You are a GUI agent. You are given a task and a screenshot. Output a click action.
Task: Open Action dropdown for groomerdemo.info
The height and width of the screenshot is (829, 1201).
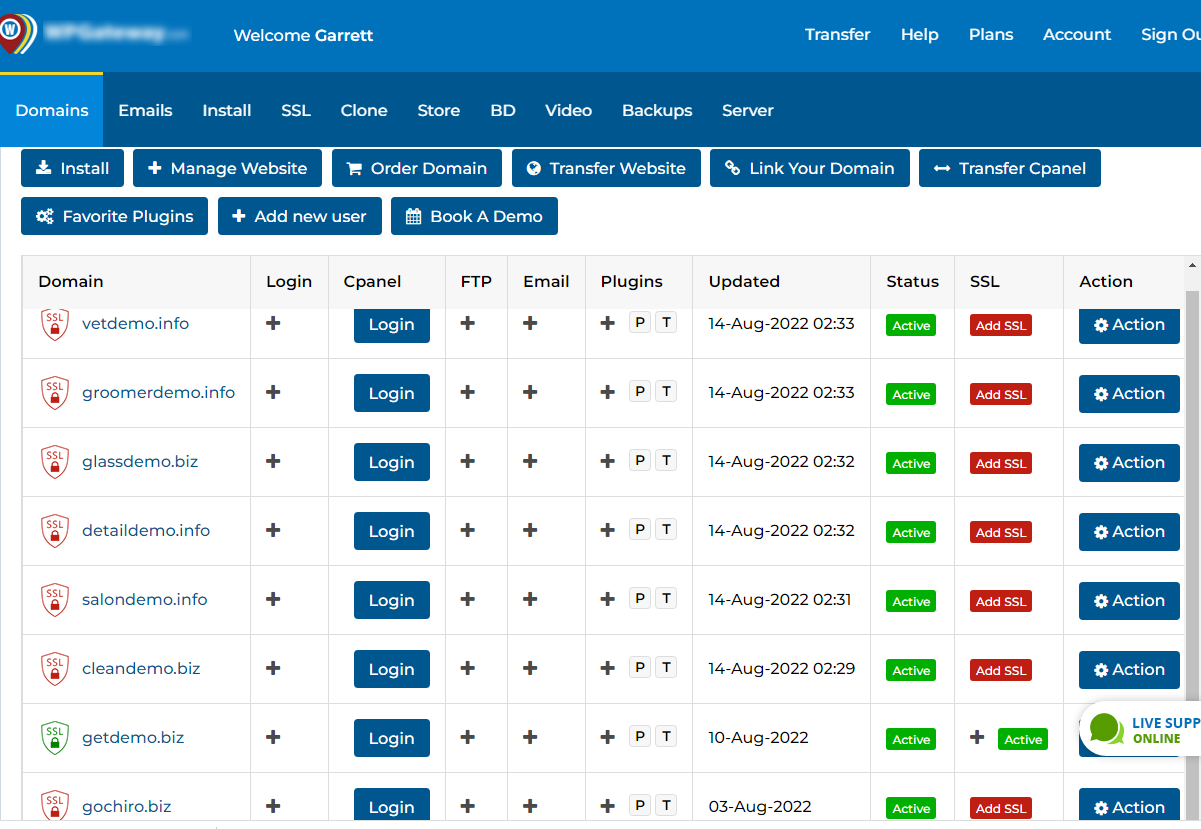[1129, 394]
